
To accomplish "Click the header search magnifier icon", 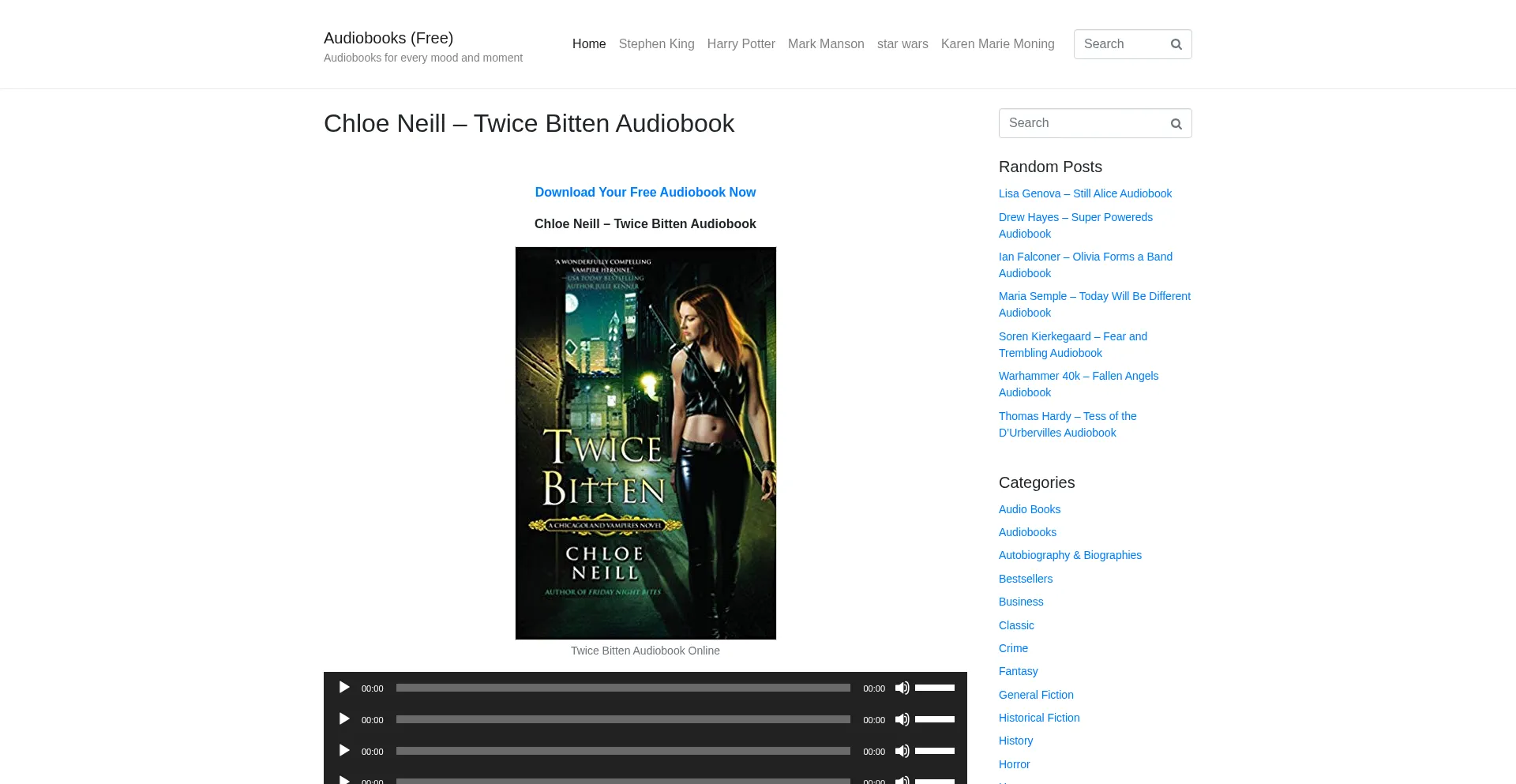I will pos(1176,44).
